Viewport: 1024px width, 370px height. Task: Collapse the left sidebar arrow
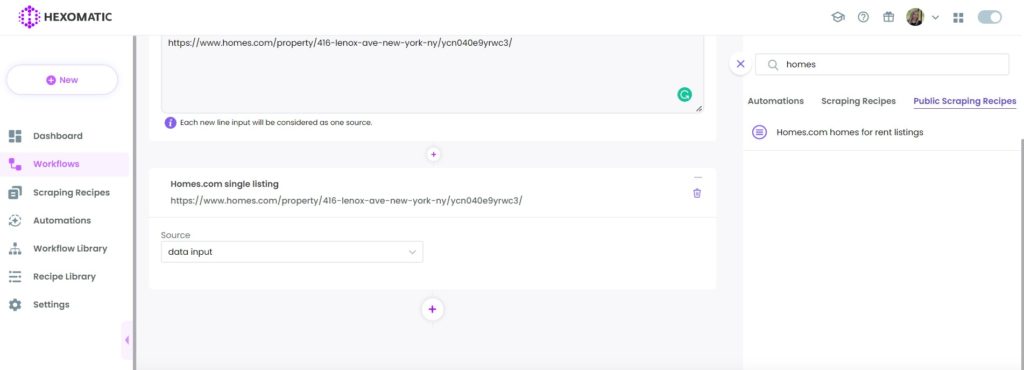pos(127,340)
